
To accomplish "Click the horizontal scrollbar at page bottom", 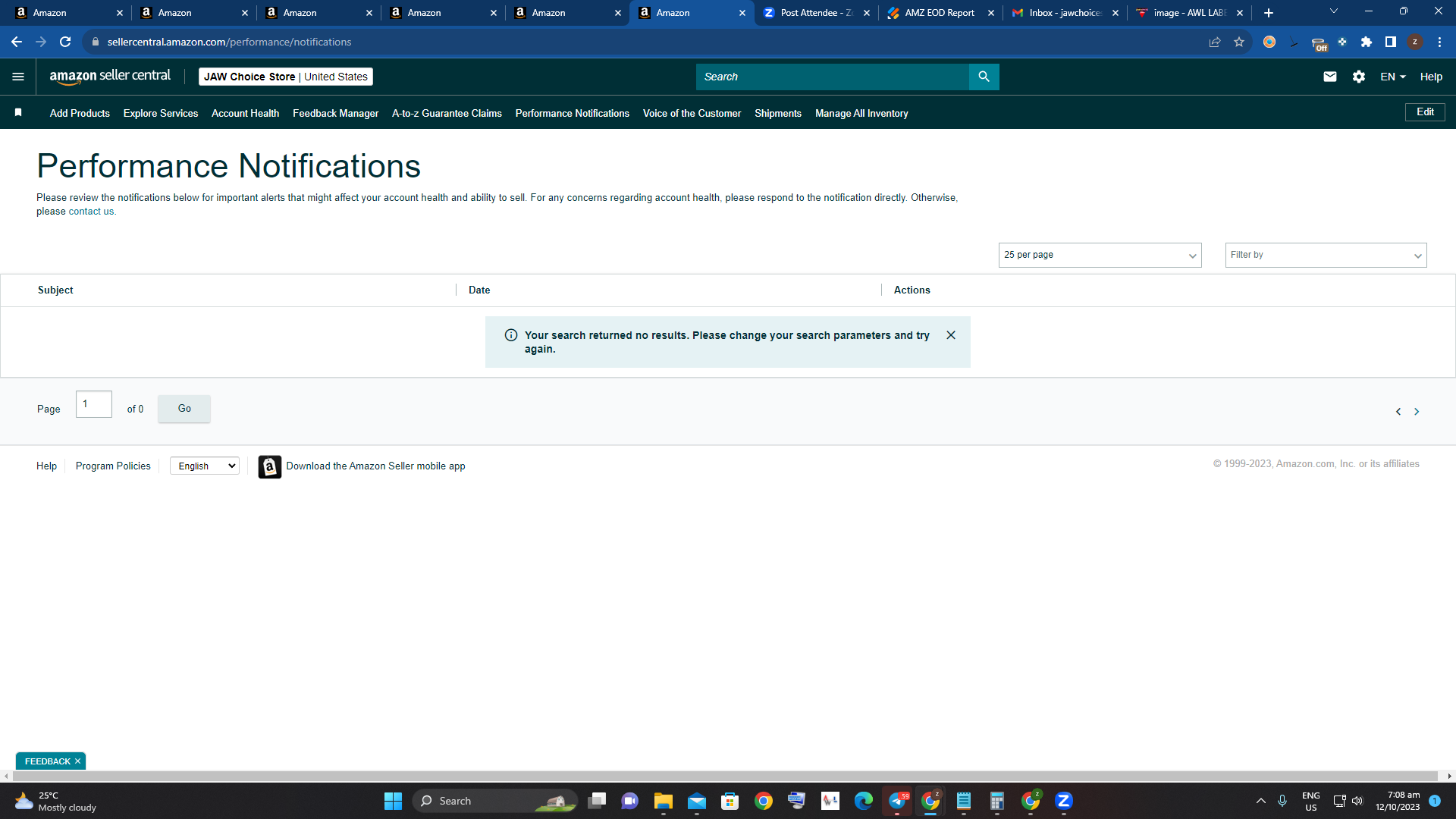I will [x=725, y=776].
